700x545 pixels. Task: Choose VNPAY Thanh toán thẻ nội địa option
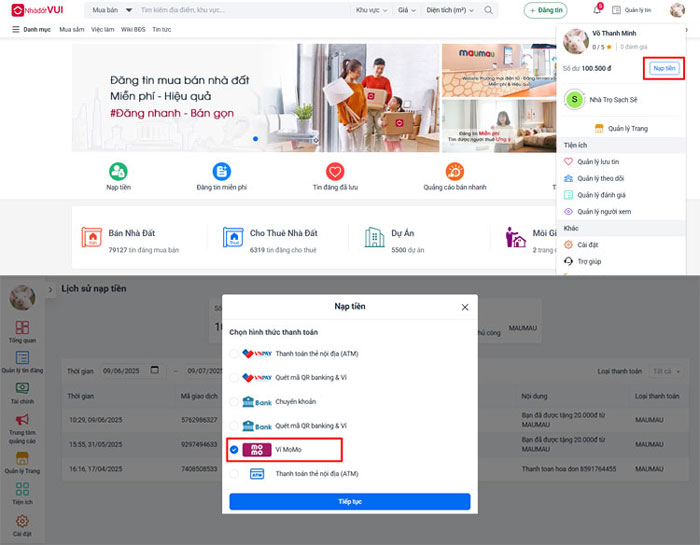point(235,354)
